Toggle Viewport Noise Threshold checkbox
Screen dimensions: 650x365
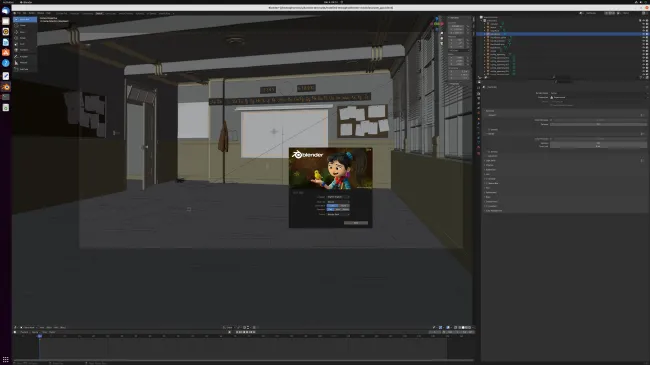point(551,120)
